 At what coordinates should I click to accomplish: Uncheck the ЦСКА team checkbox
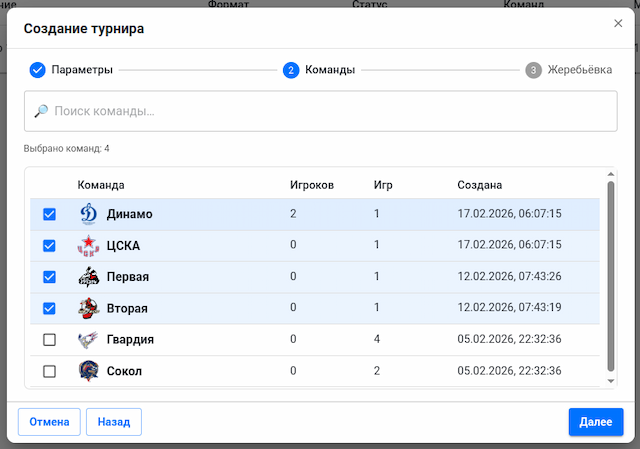[x=50, y=246]
